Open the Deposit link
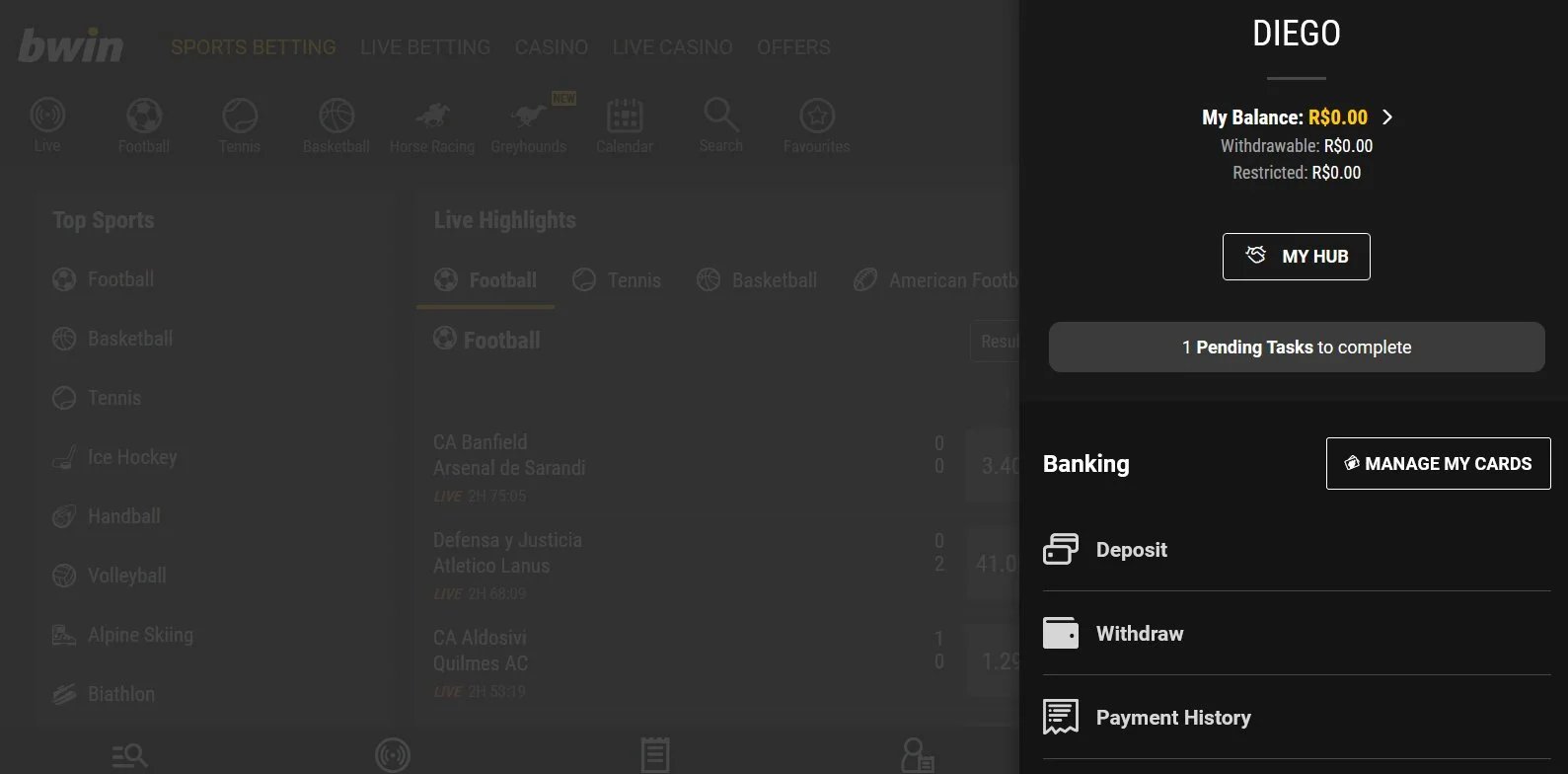 click(1132, 550)
